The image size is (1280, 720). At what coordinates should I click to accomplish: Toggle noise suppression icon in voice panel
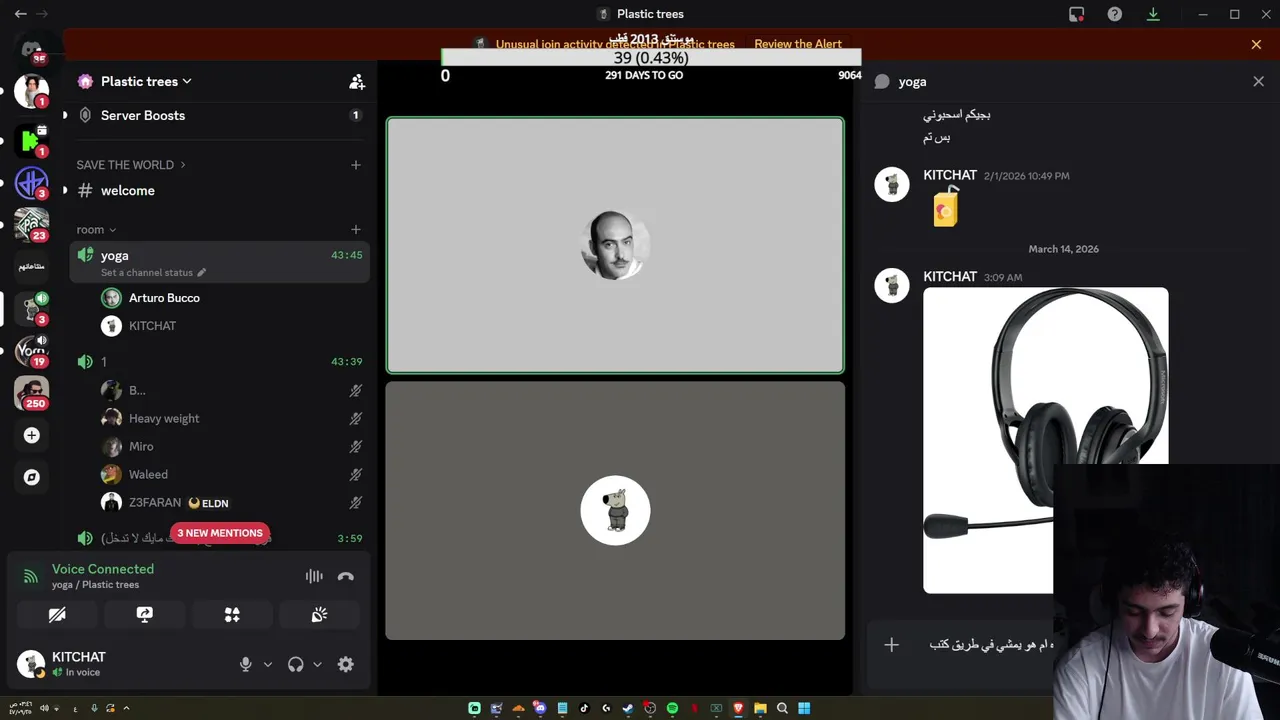(314, 576)
